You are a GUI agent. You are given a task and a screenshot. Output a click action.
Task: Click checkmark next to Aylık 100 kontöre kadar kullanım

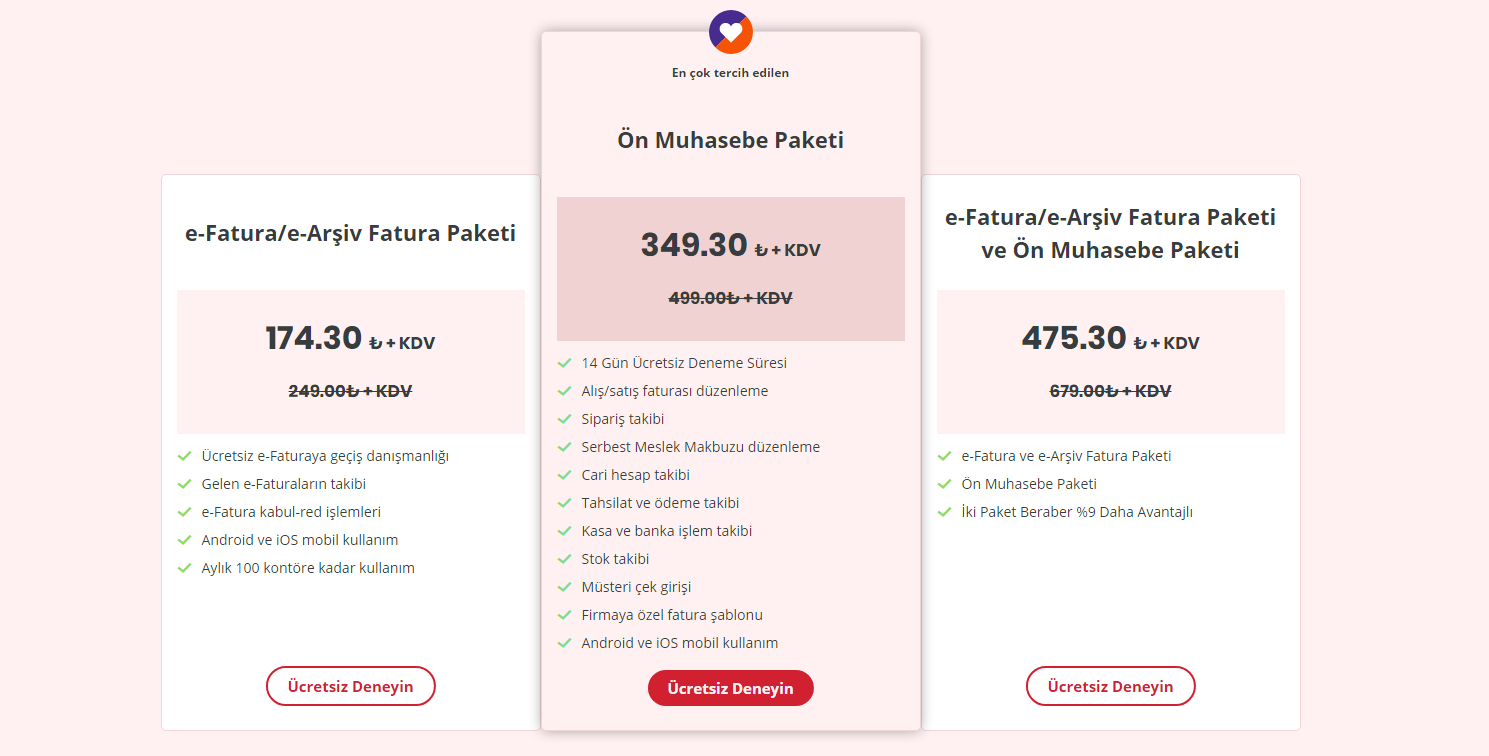tap(184, 568)
